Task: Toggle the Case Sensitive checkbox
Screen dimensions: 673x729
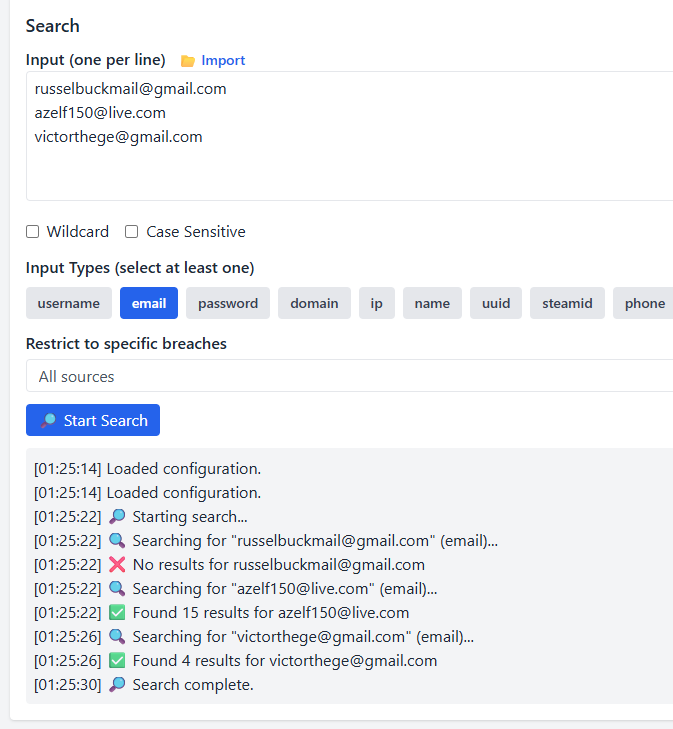Action: [131, 232]
